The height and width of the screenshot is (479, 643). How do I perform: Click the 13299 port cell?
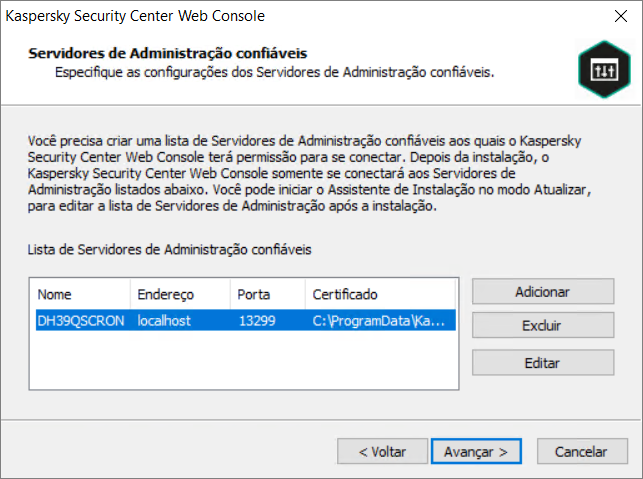pyautogui.click(x=257, y=321)
